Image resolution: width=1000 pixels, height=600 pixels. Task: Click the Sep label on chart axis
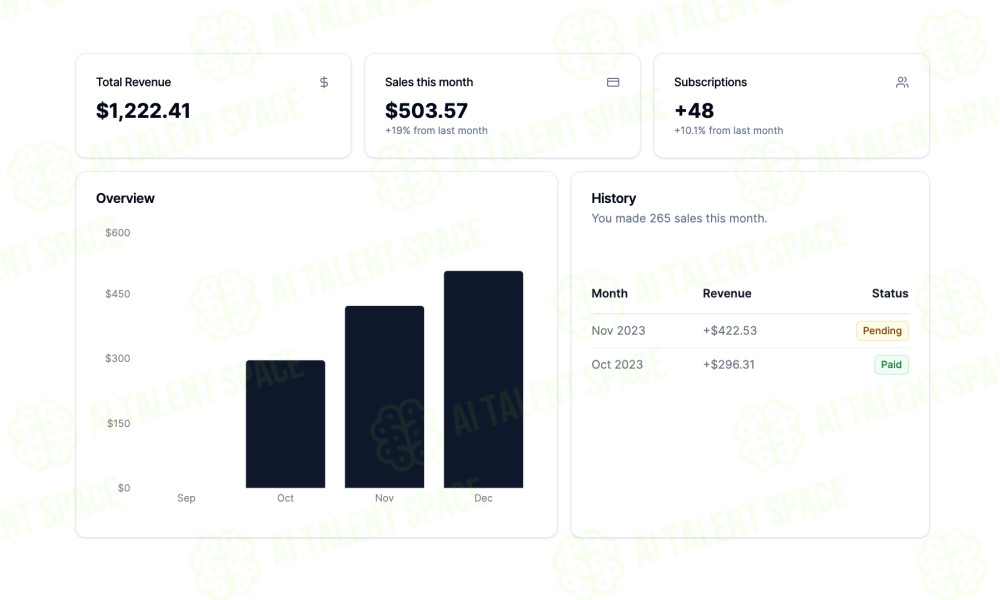pos(186,498)
